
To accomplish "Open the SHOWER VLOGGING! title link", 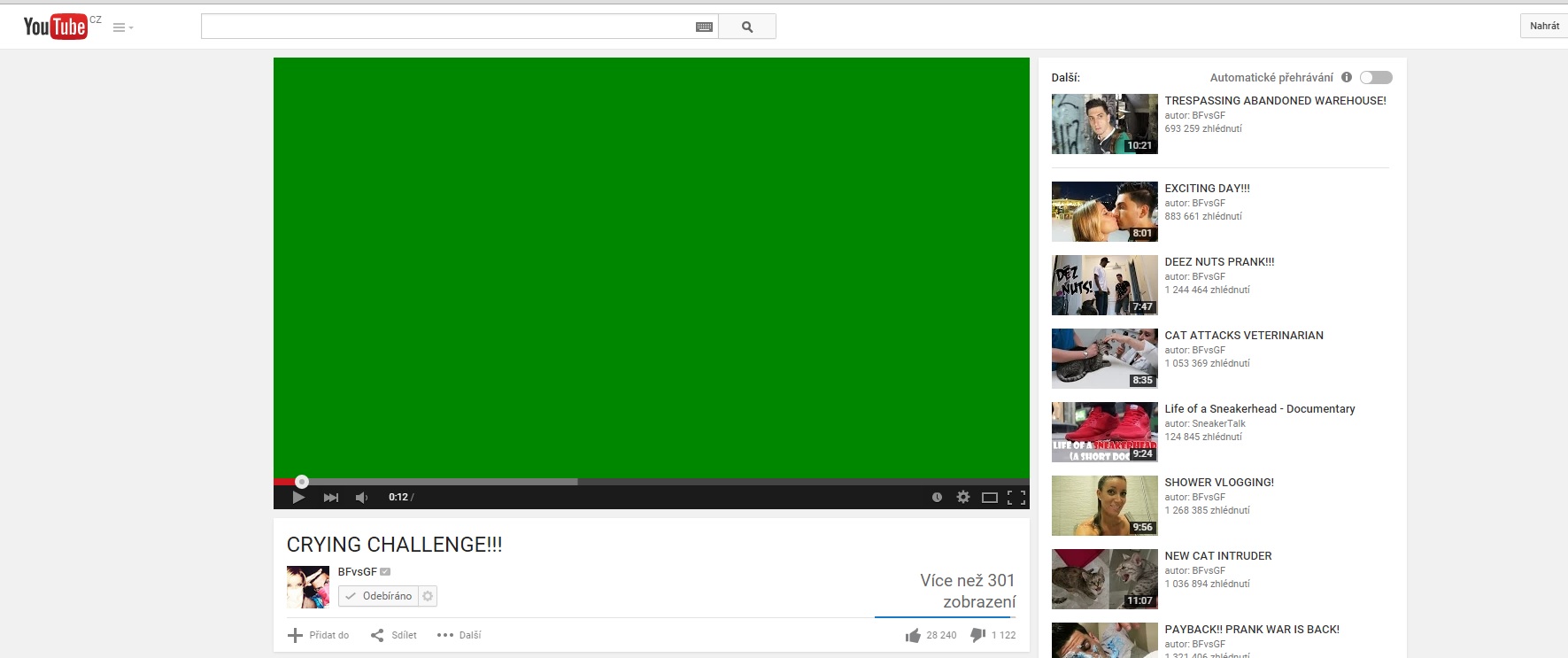I will [x=1219, y=483].
